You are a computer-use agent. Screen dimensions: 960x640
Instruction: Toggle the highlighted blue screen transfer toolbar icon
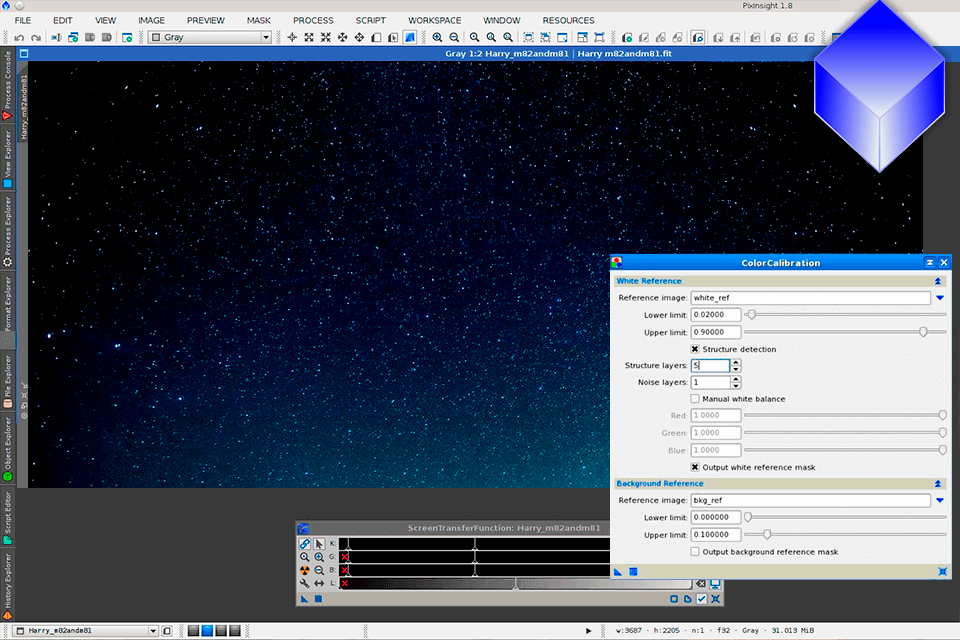[410, 37]
